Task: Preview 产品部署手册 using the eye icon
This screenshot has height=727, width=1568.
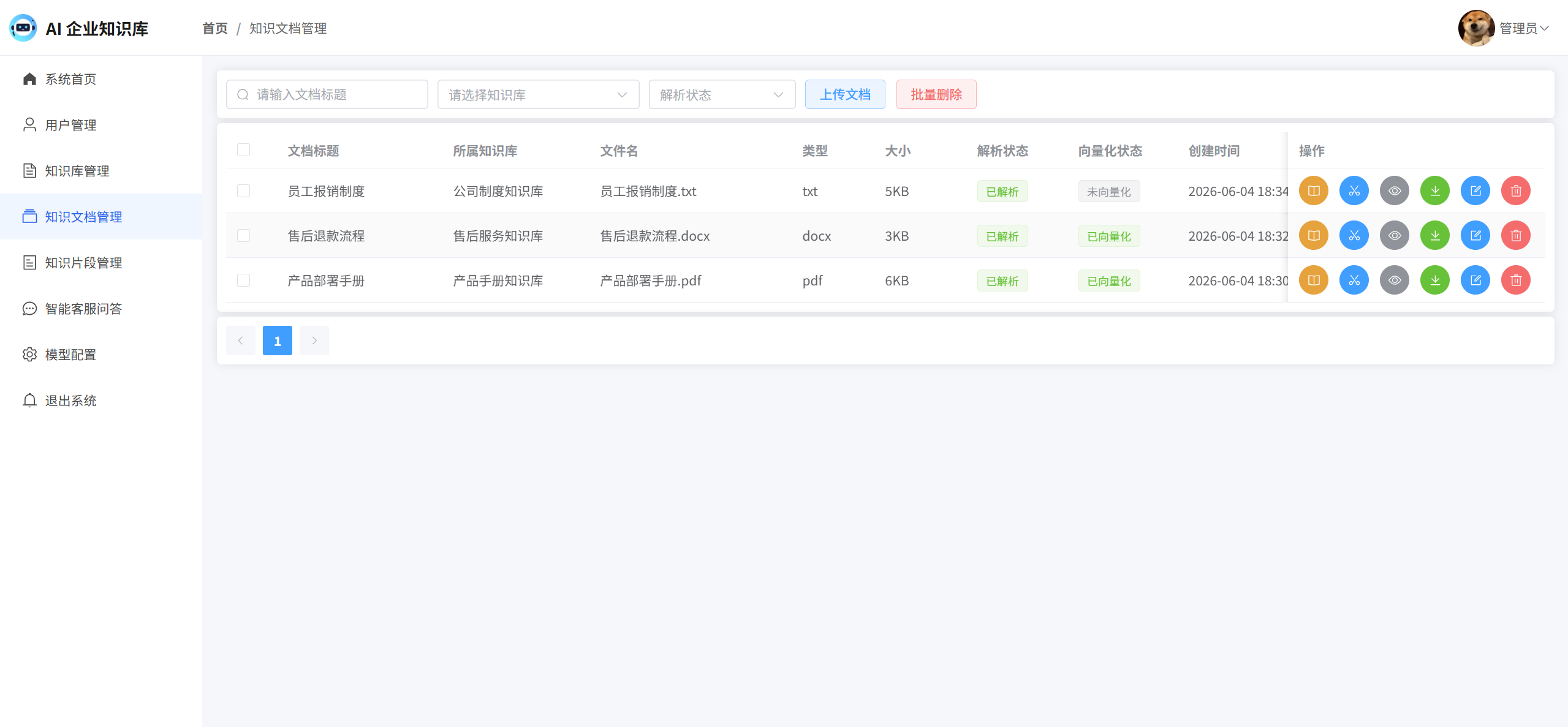Action: pyautogui.click(x=1394, y=281)
